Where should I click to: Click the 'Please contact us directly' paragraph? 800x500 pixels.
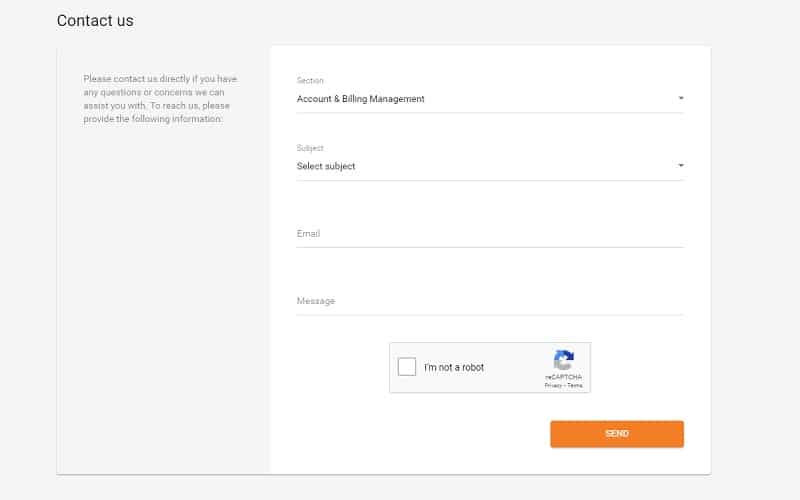pos(160,99)
